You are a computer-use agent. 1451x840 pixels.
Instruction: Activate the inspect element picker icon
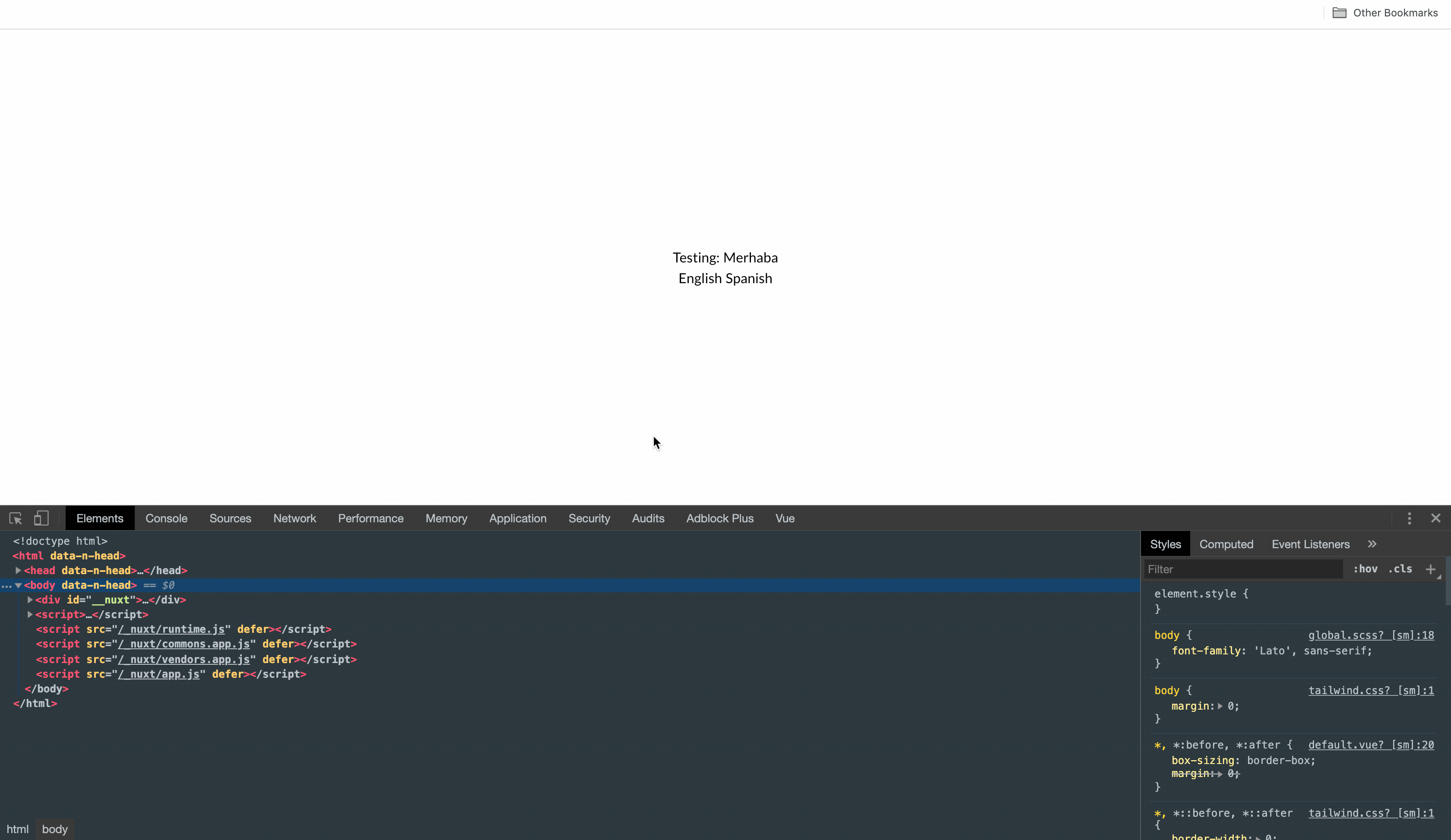[16, 518]
